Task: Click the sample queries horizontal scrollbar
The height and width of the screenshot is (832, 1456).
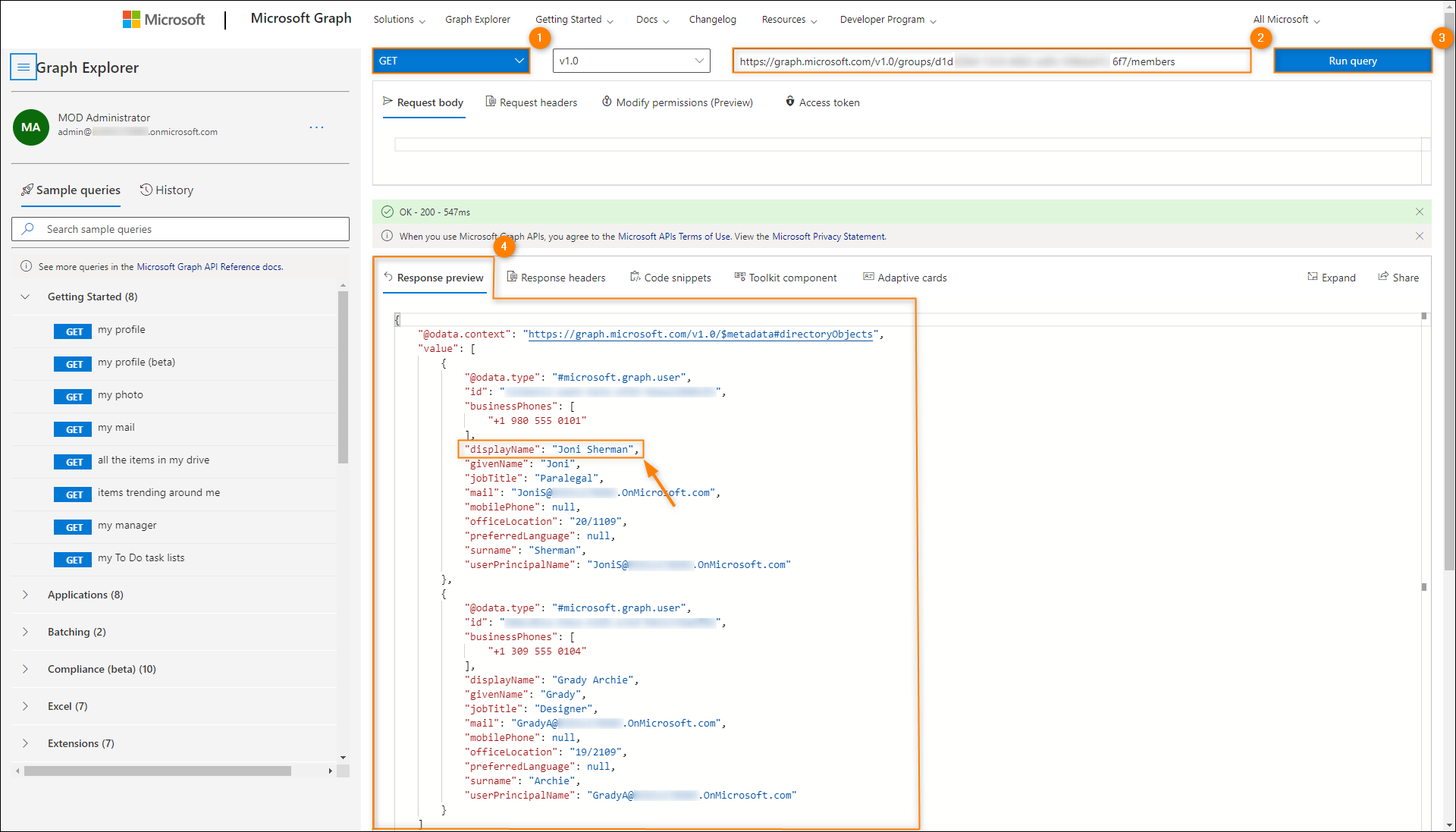Action: tap(157, 771)
